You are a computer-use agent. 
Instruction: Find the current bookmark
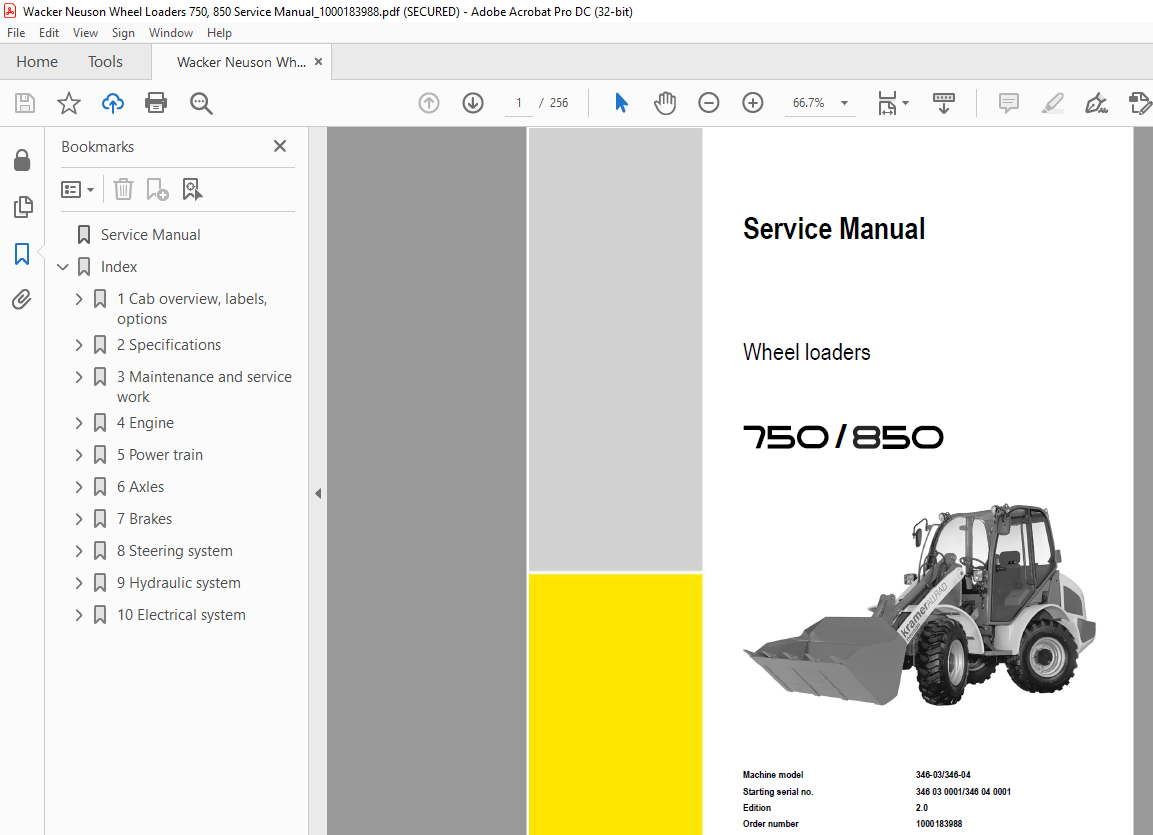point(192,190)
